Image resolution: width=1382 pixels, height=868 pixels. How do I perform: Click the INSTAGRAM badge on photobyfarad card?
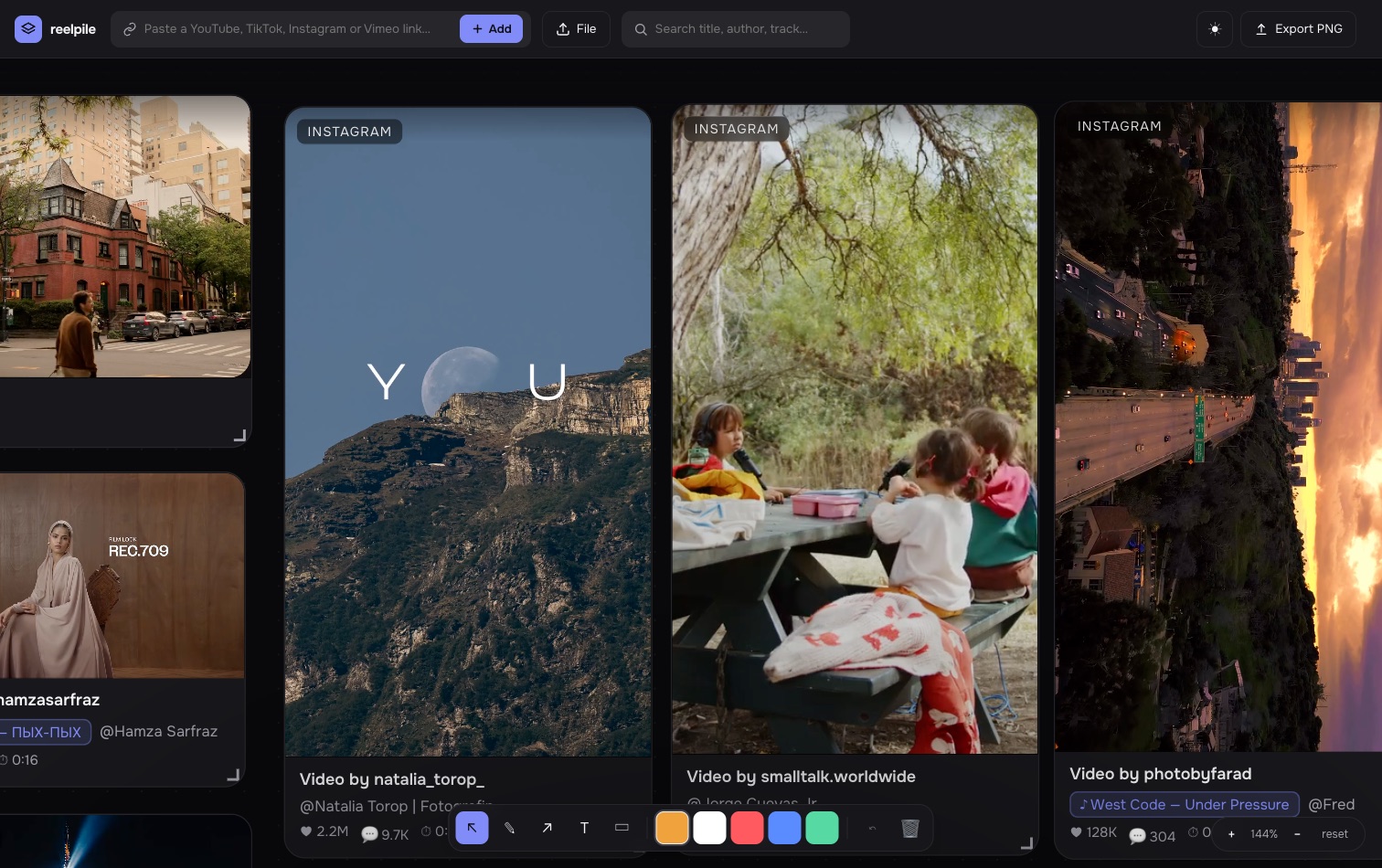point(1120,126)
